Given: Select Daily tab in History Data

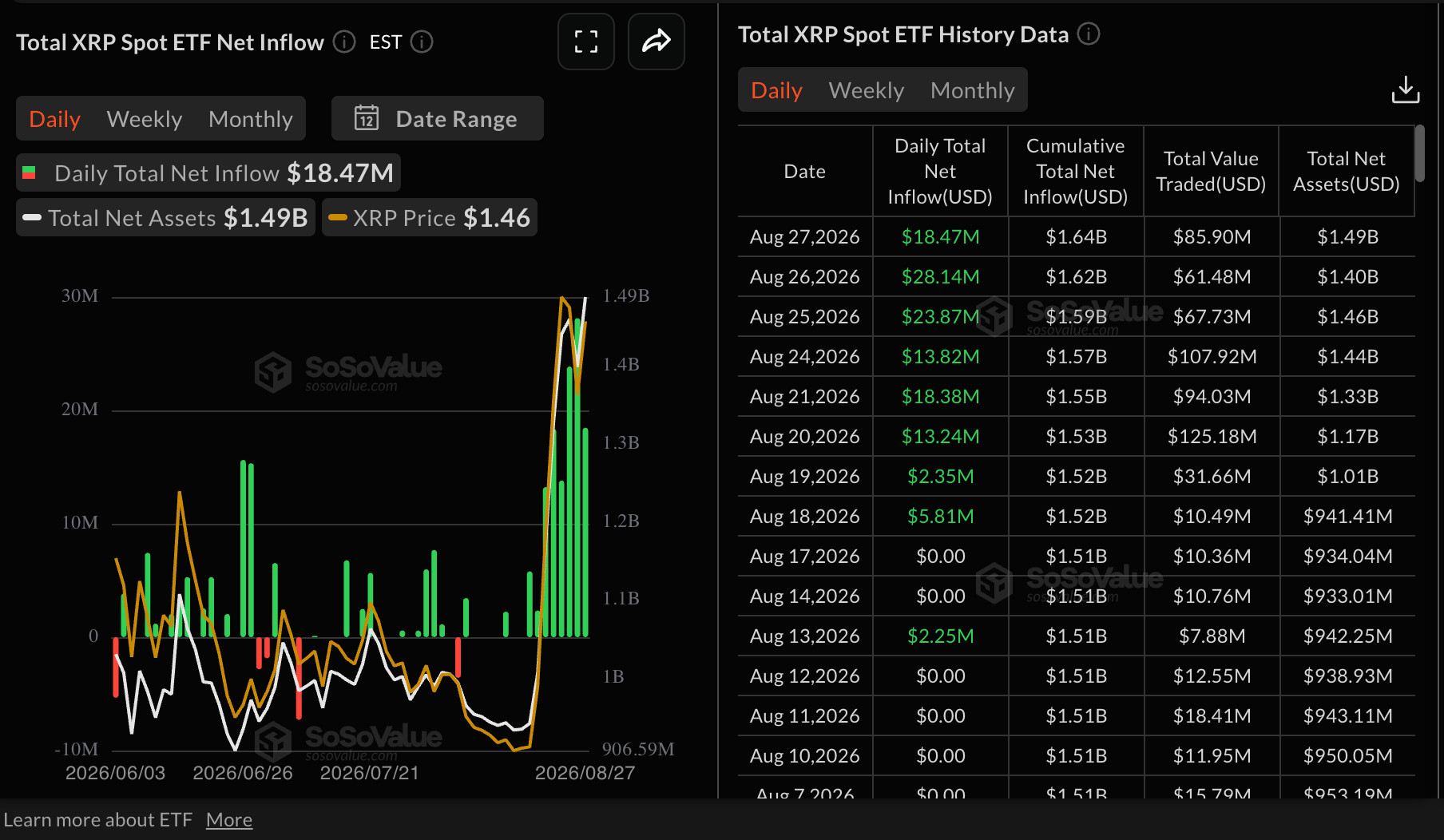Looking at the screenshot, I should coord(777,90).
